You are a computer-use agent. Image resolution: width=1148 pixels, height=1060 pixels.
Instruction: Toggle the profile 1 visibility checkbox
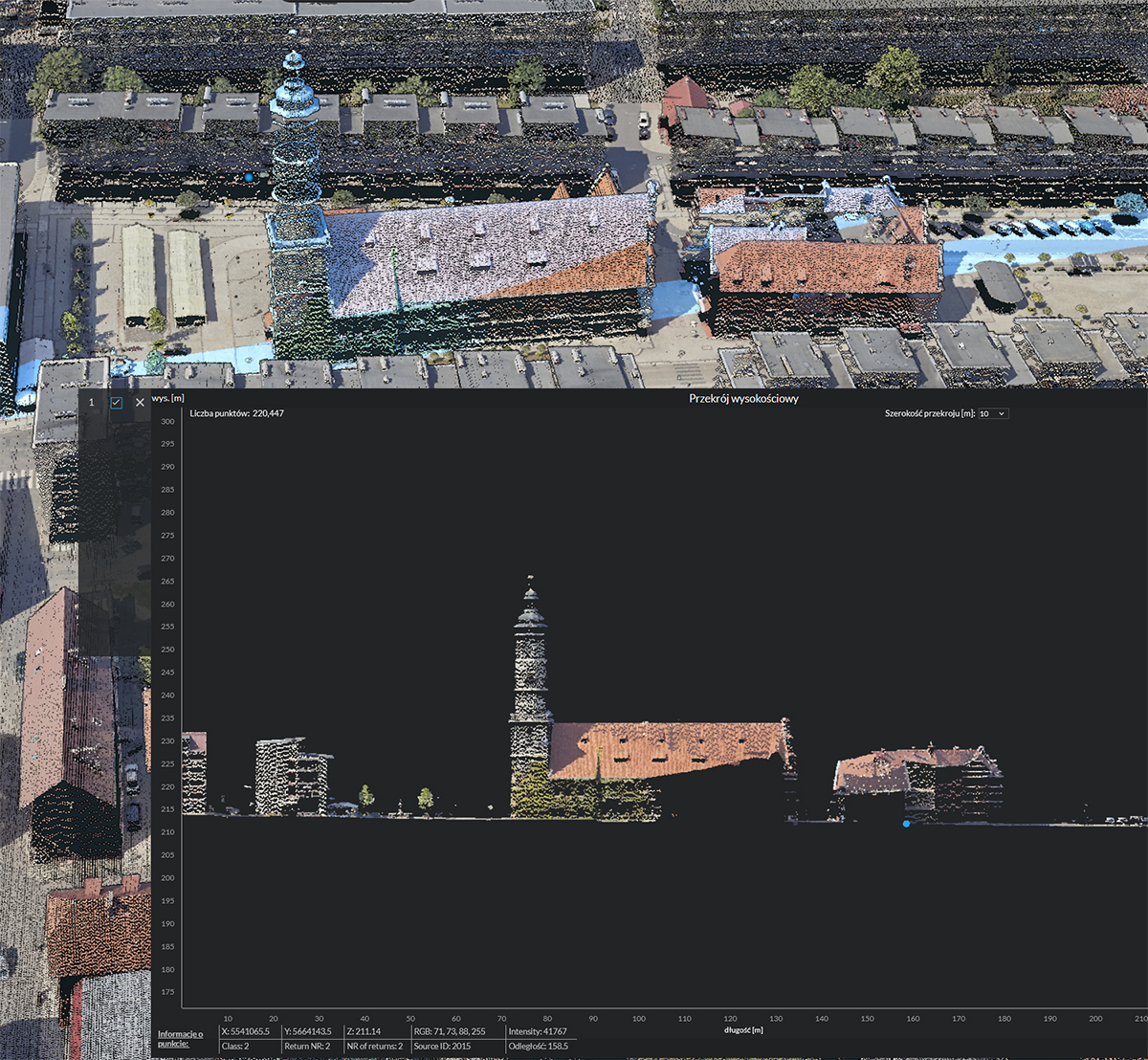(117, 403)
